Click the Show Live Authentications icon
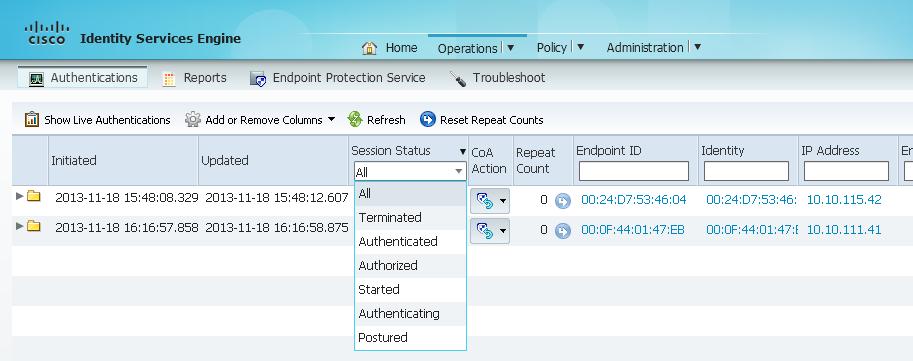This screenshot has width=913, height=361. click(31, 119)
